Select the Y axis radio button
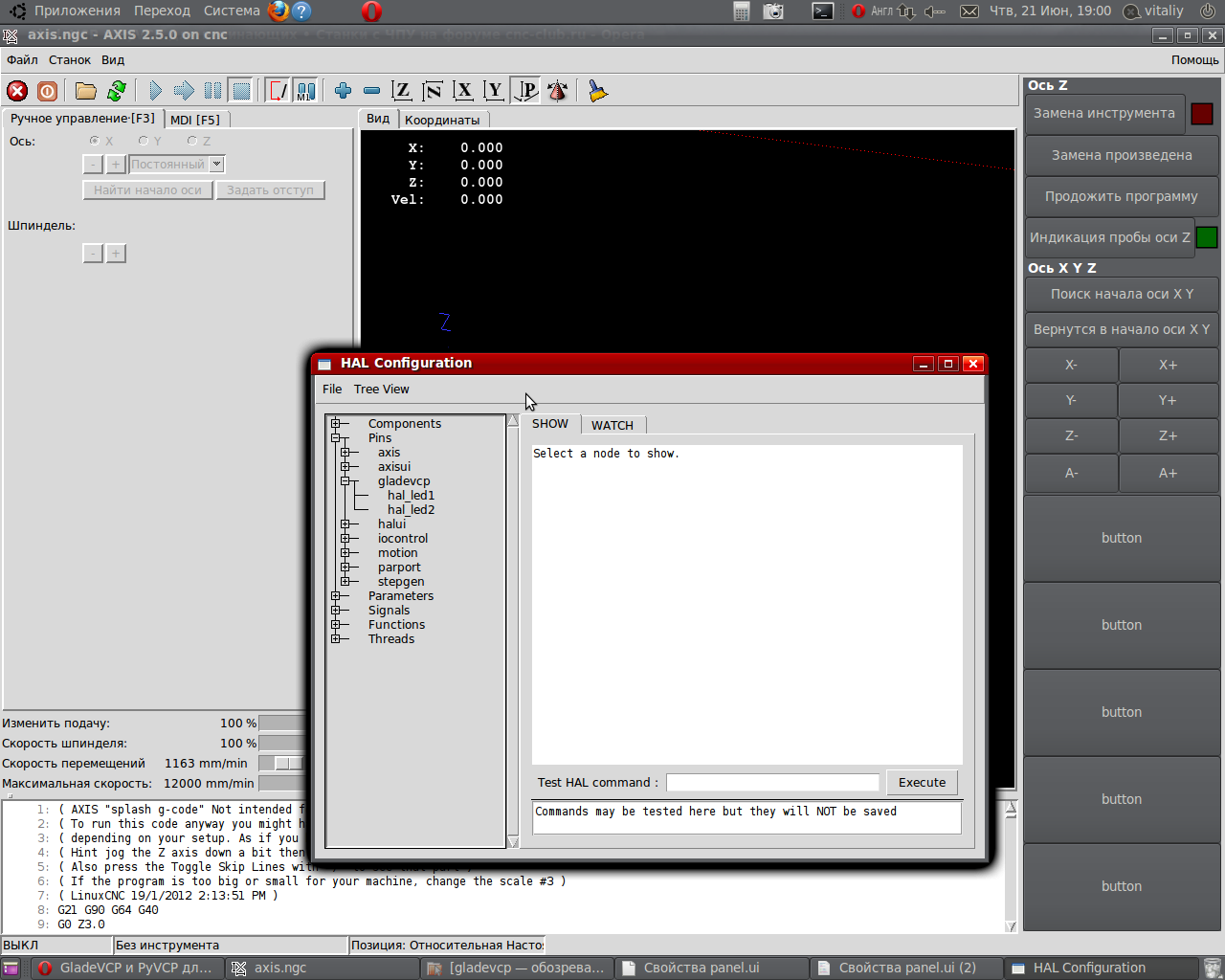Screen dimensions: 1225x980 (144, 141)
